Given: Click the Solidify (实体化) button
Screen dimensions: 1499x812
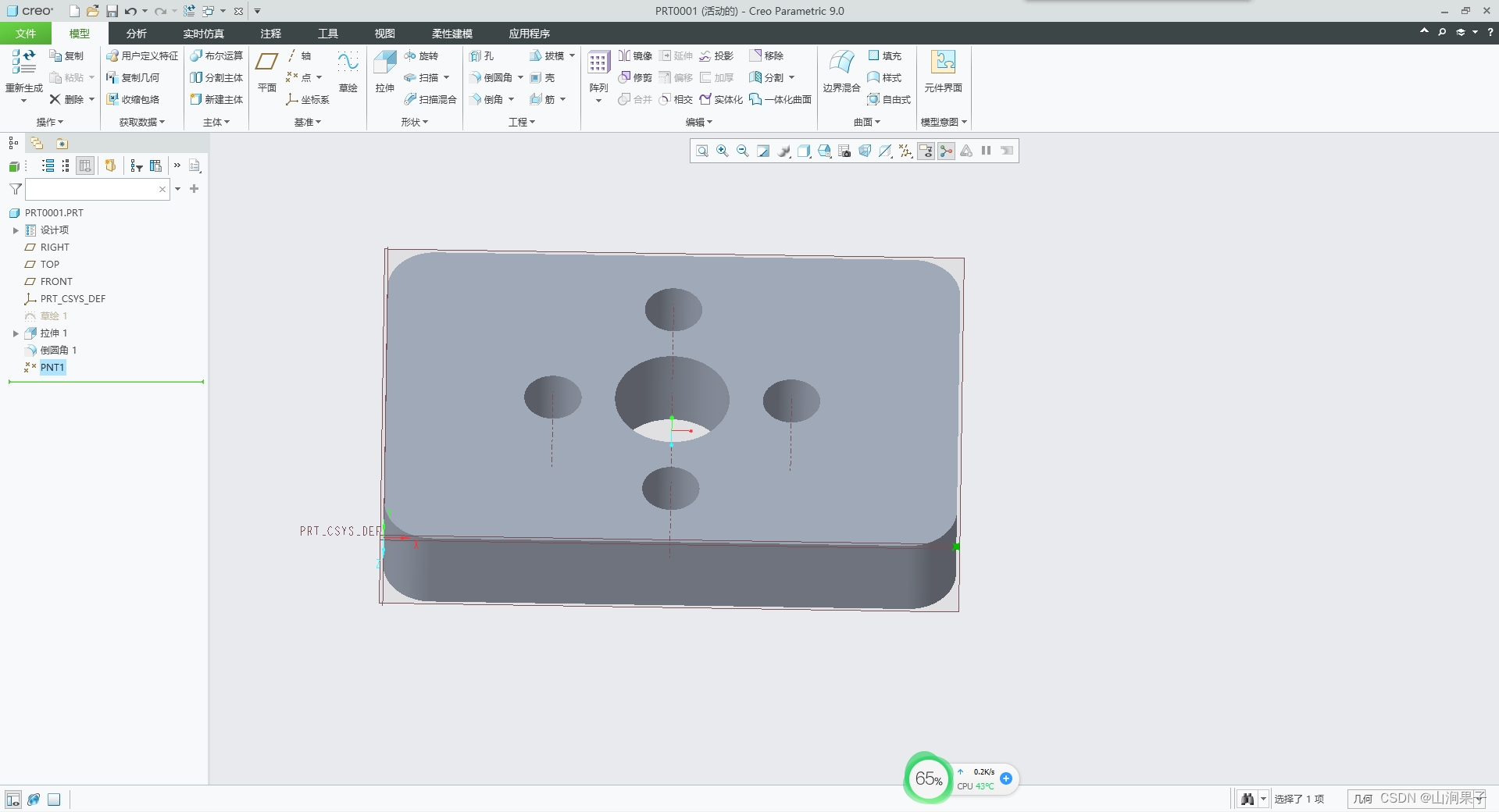Looking at the screenshot, I should pyautogui.click(x=720, y=100).
